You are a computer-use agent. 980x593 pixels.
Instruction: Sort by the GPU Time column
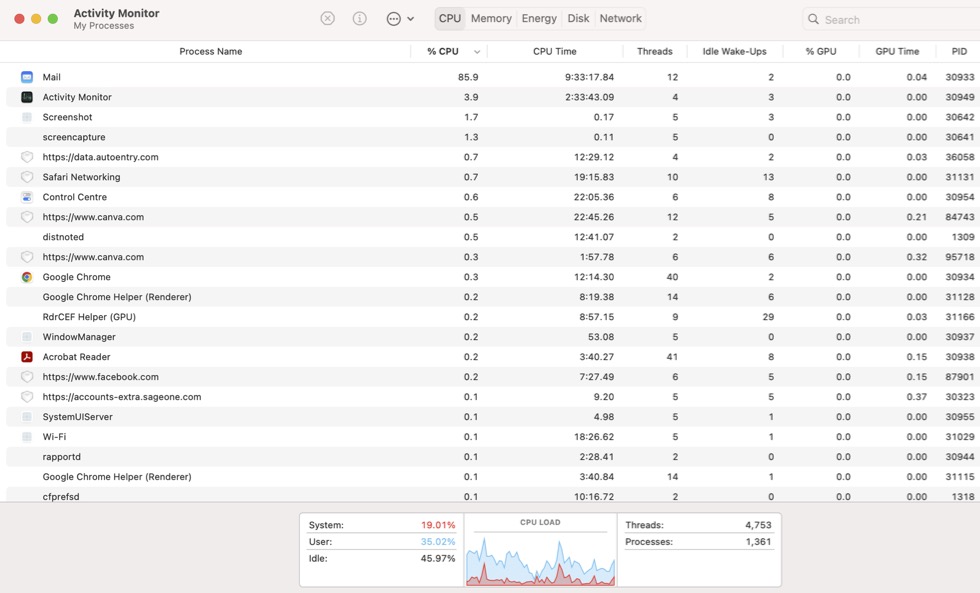tap(897, 51)
